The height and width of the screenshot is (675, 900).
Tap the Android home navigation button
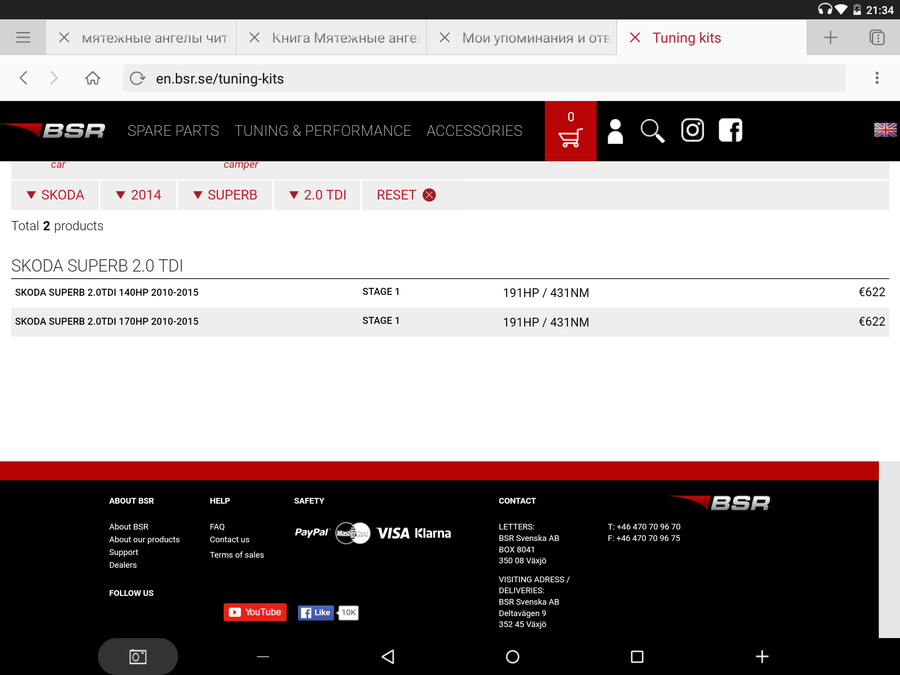pyautogui.click(x=513, y=657)
